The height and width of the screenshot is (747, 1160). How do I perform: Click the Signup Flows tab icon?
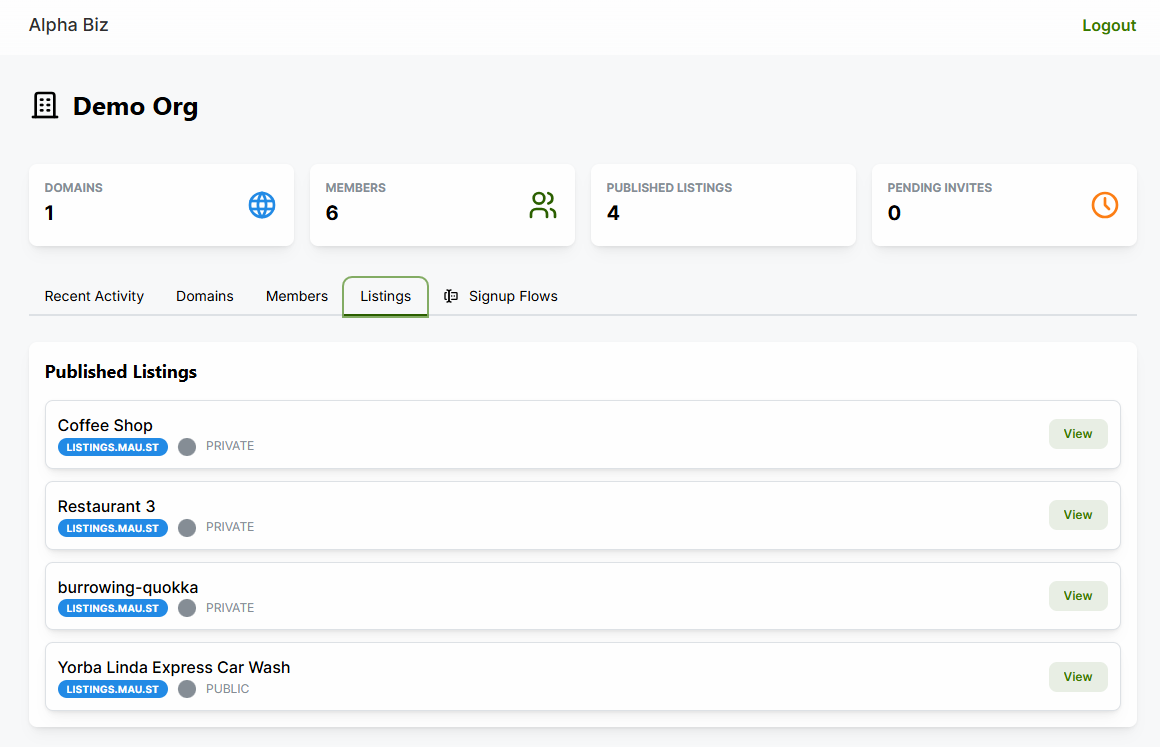450,296
